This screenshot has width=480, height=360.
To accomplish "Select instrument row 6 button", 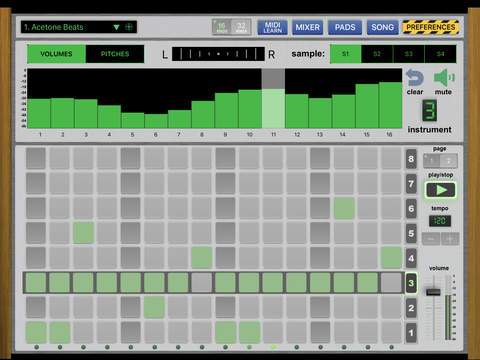I will [411, 209].
